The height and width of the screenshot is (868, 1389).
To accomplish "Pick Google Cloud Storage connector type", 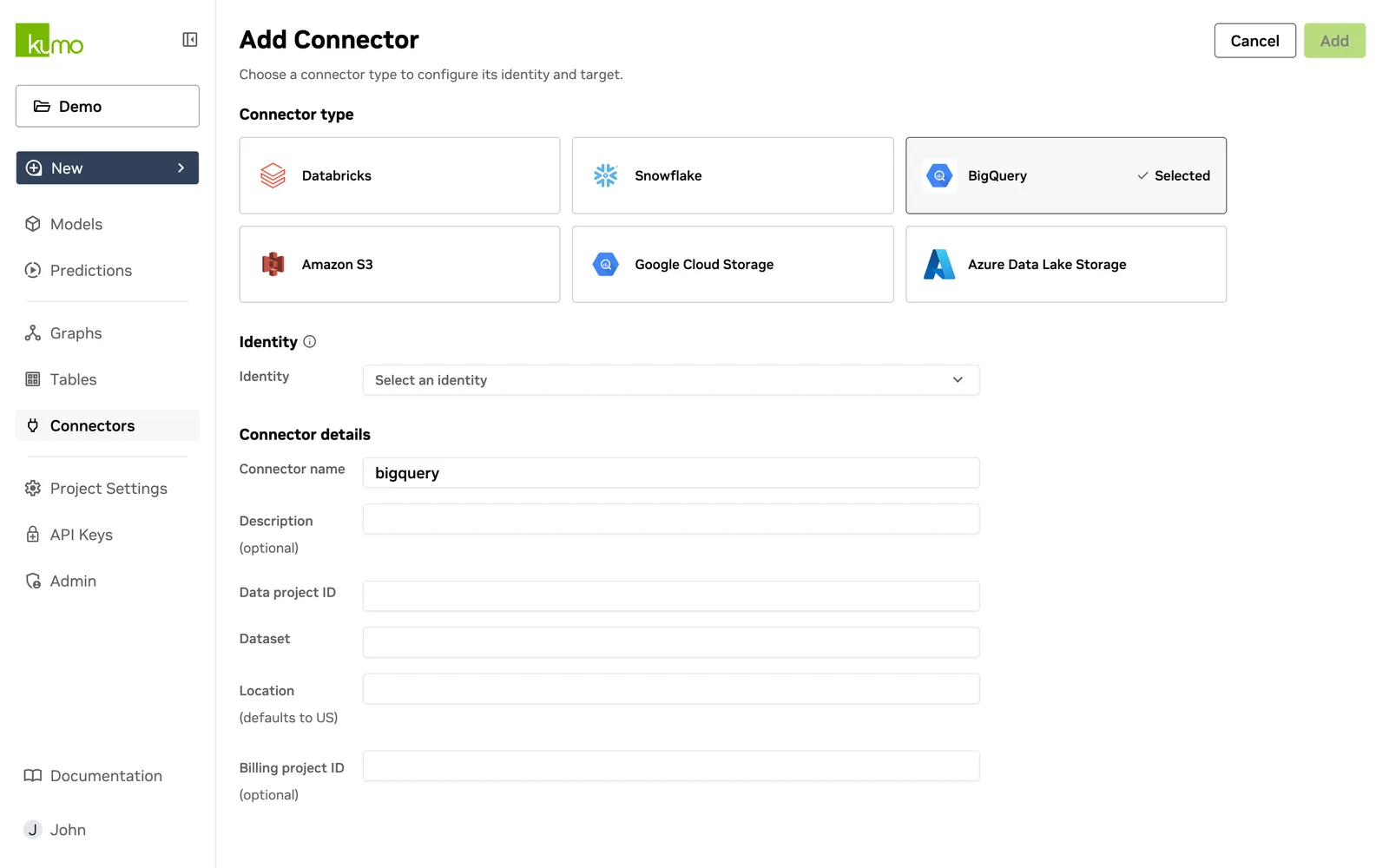I will 733,264.
